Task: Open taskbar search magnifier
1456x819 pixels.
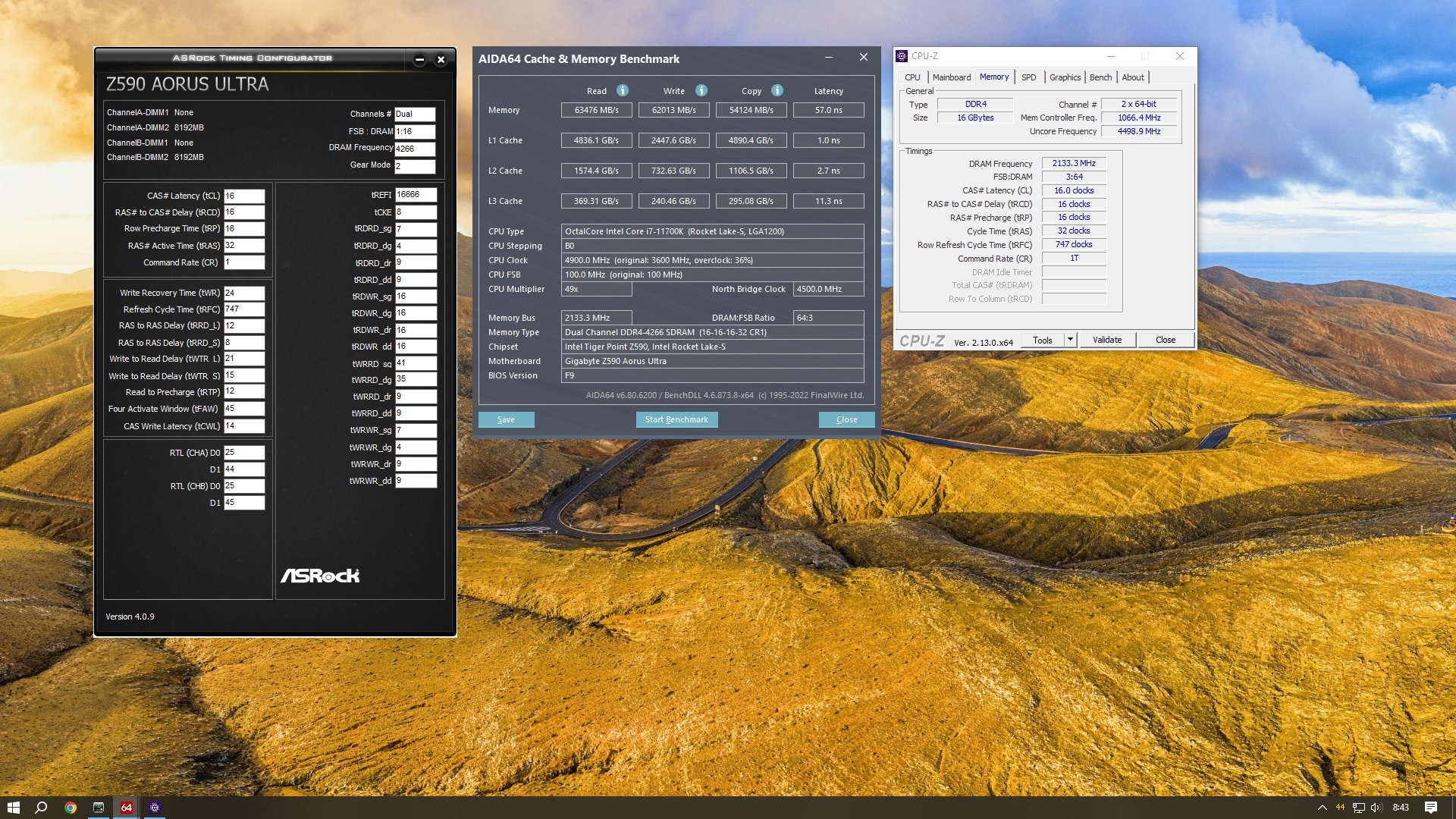Action: (x=42, y=808)
